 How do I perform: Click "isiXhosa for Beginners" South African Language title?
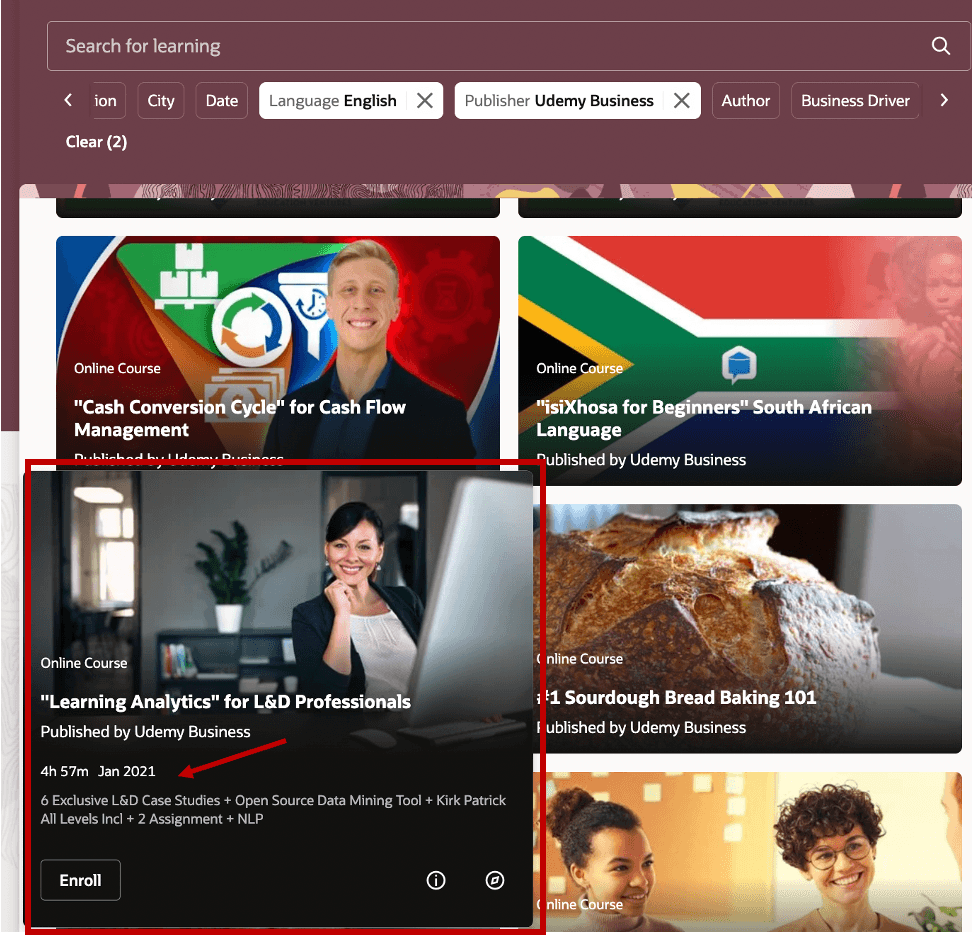[x=704, y=418]
